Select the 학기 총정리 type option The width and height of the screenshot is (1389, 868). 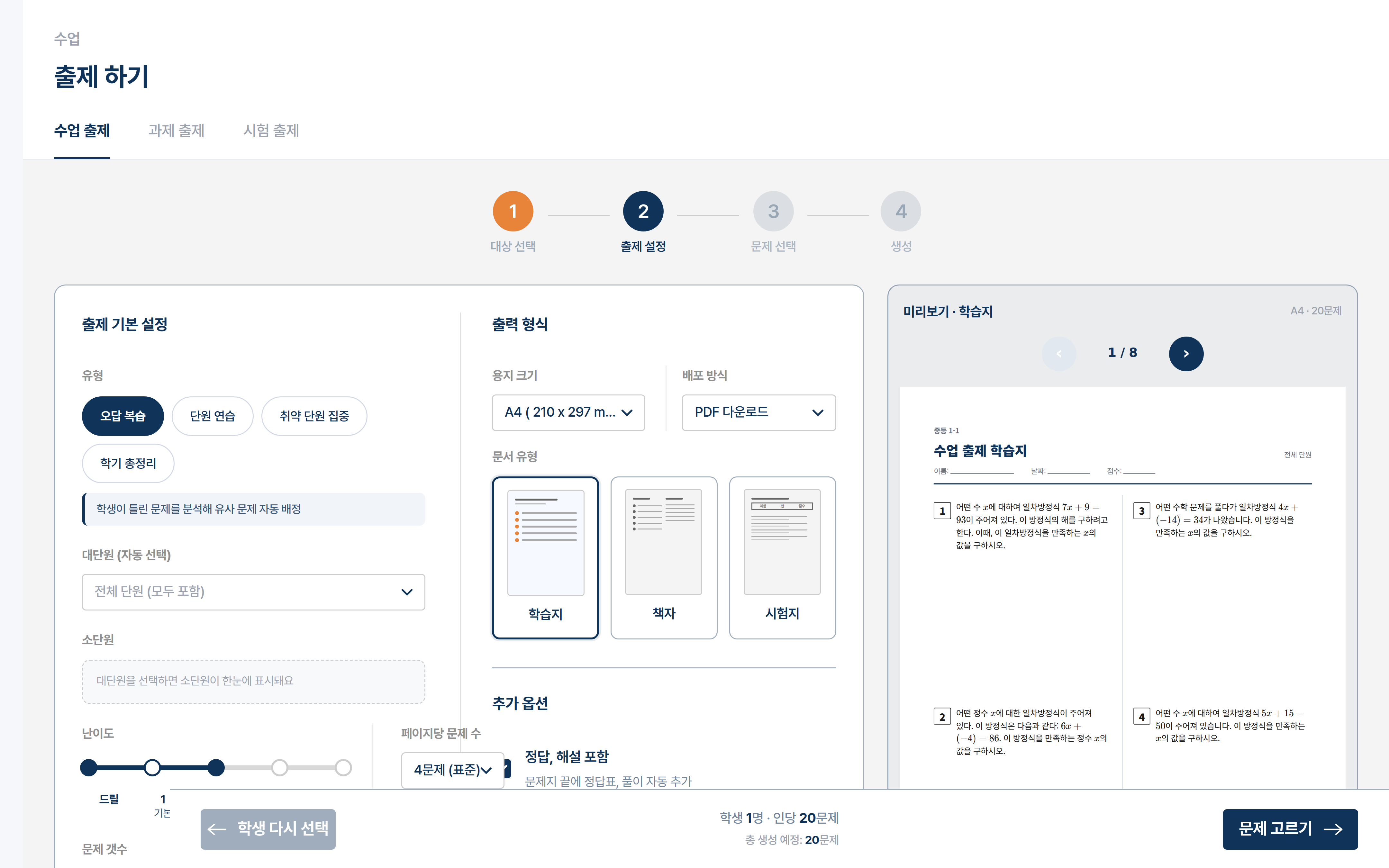[x=128, y=463]
